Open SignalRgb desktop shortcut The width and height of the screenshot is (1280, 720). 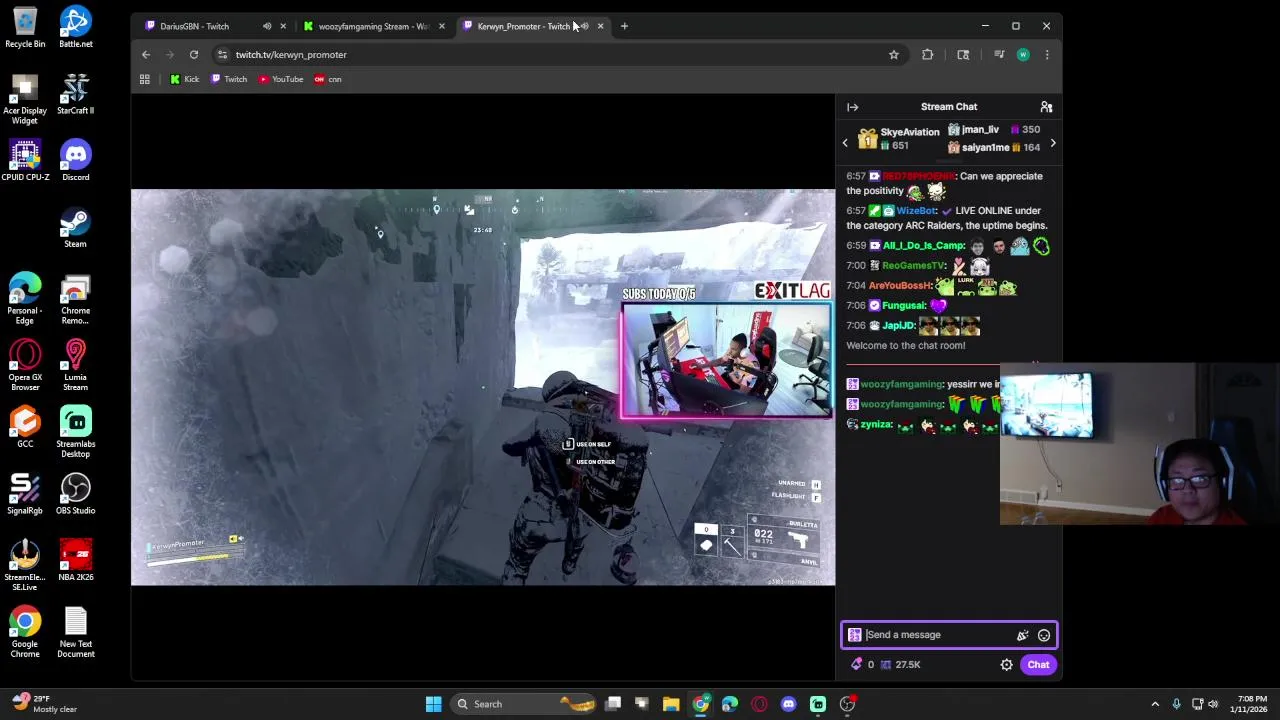click(25, 494)
